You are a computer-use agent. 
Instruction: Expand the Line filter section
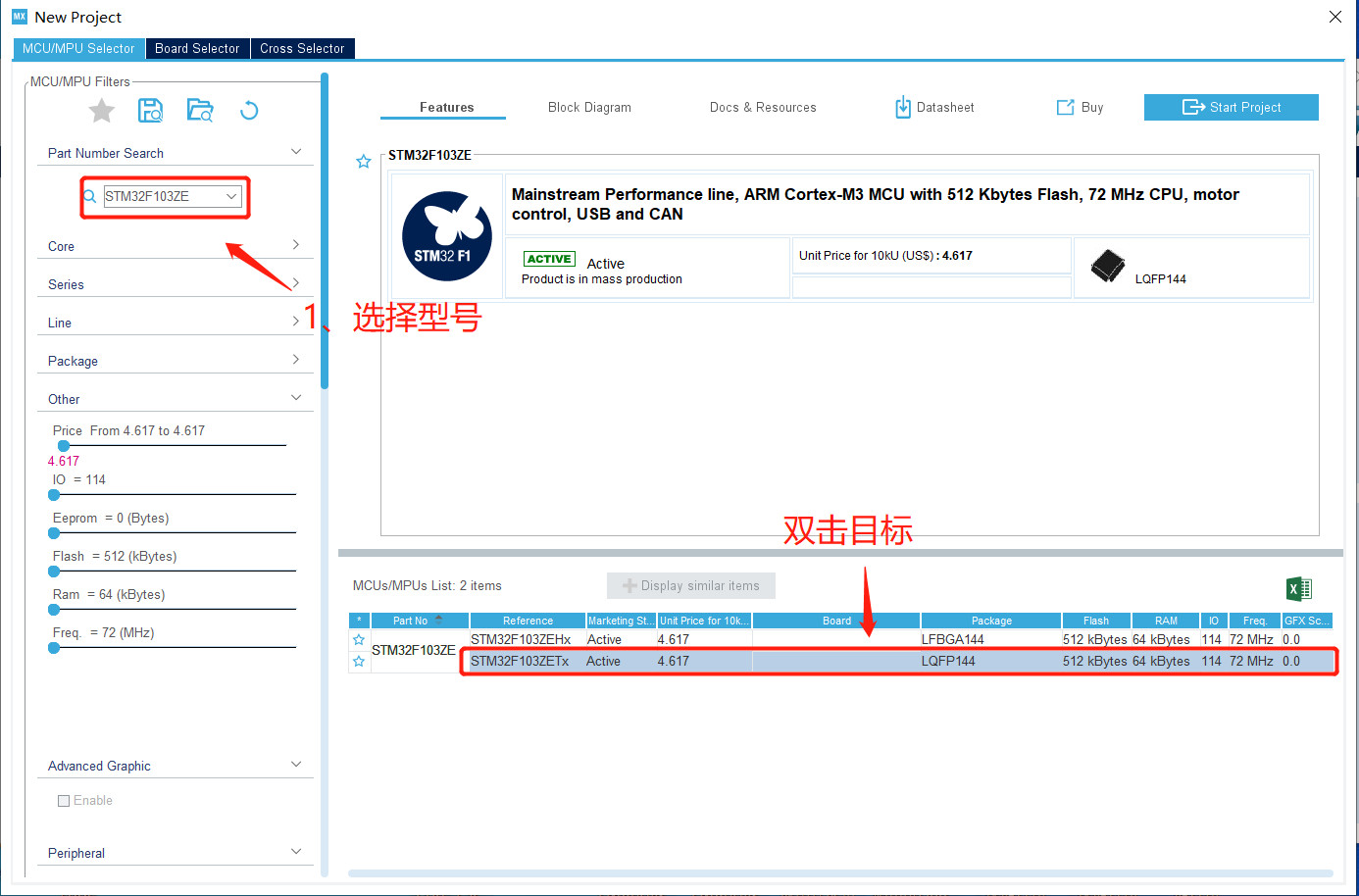(x=296, y=322)
